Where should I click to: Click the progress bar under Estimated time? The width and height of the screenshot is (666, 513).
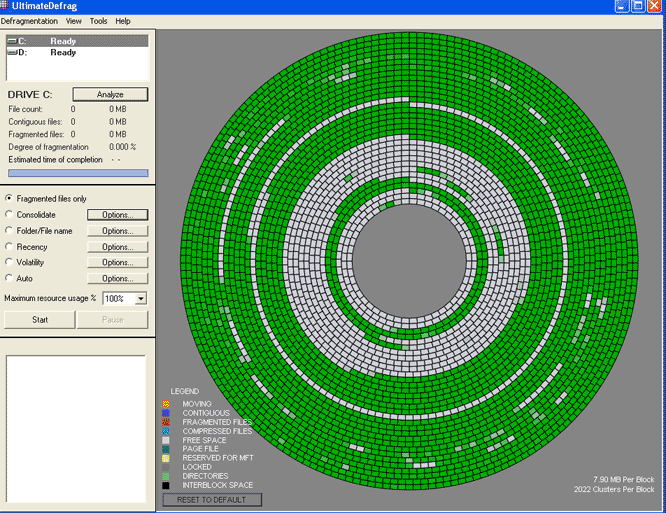pyautogui.click(x=78, y=173)
